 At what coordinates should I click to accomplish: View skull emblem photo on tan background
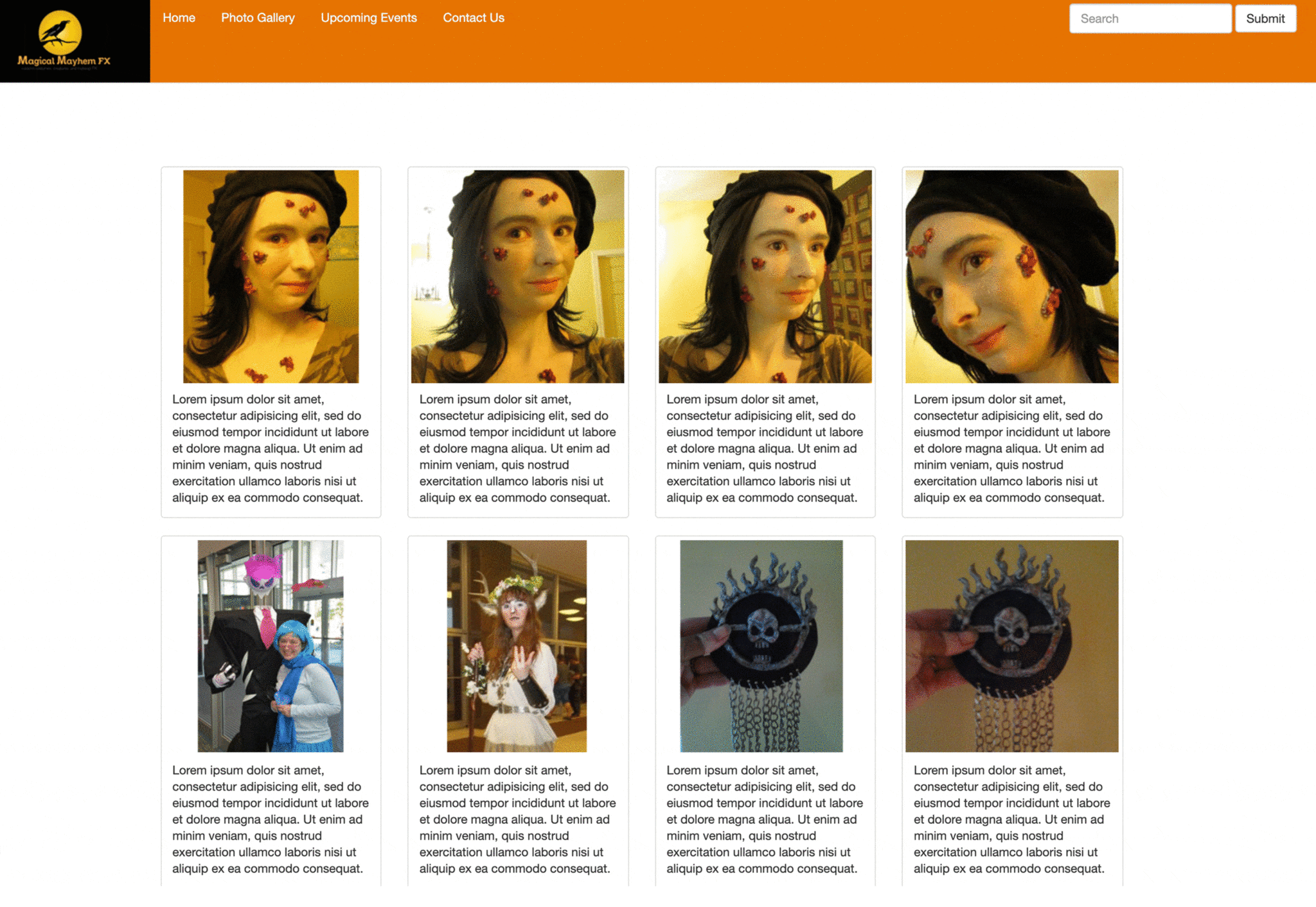[x=1011, y=646]
